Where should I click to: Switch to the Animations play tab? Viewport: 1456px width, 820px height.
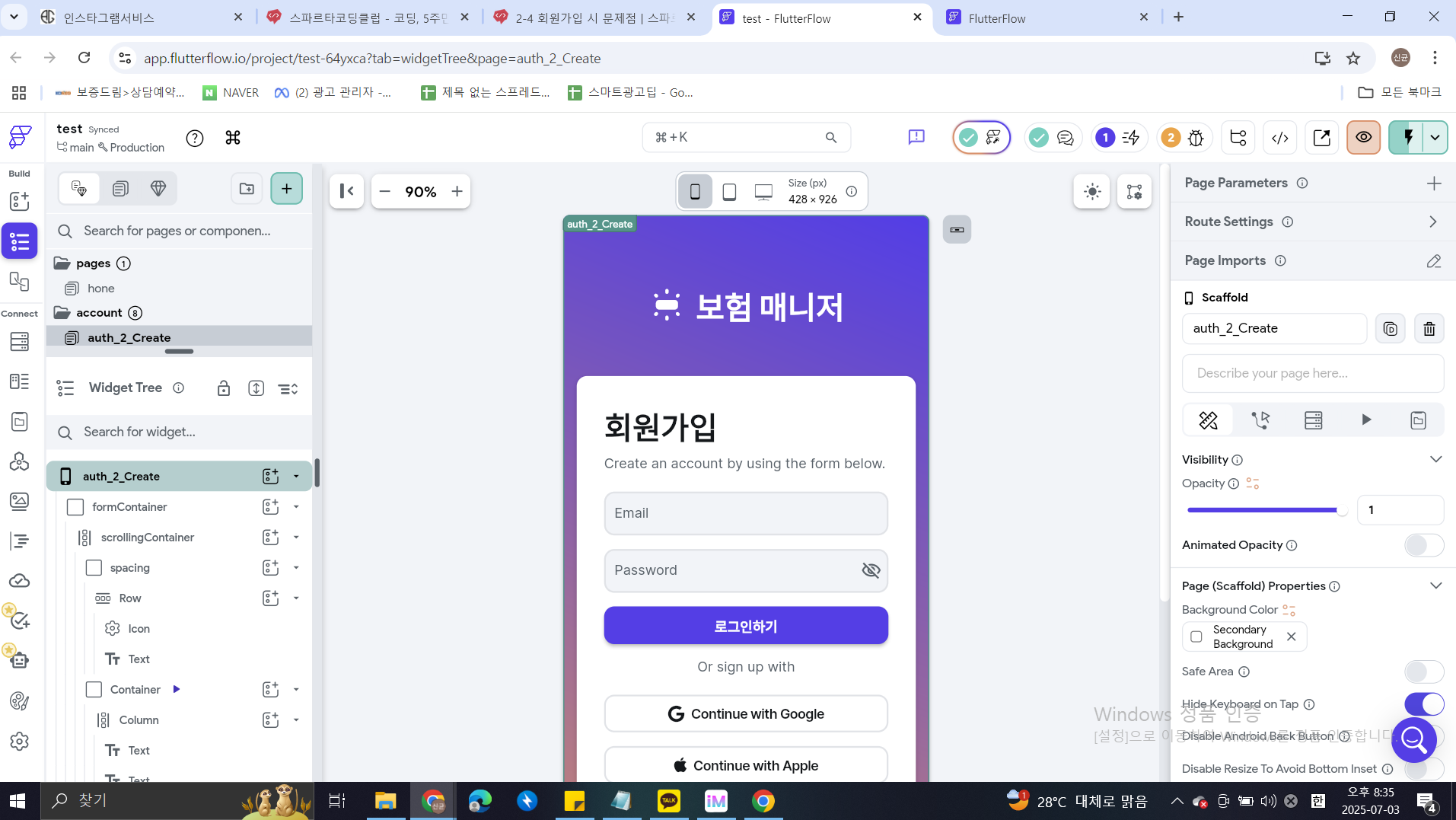click(x=1365, y=420)
